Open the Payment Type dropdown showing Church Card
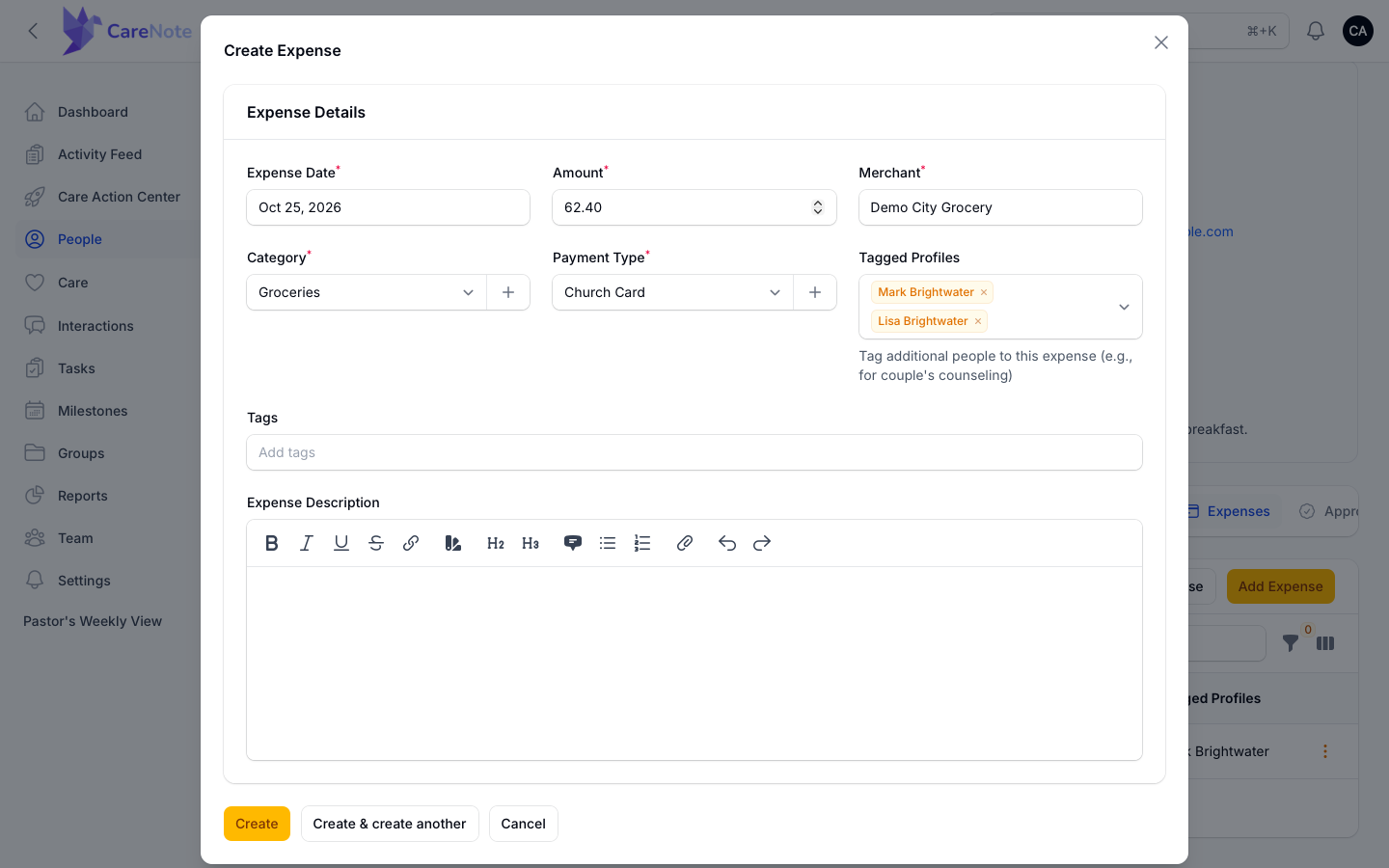The width and height of the screenshot is (1389, 868). pyautogui.click(x=672, y=292)
